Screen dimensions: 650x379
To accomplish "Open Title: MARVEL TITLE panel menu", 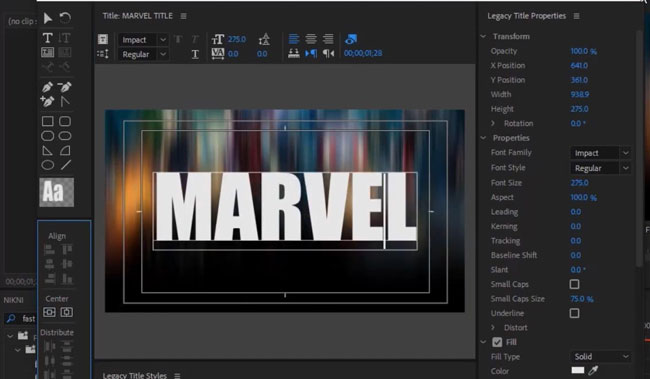I will pos(183,16).
